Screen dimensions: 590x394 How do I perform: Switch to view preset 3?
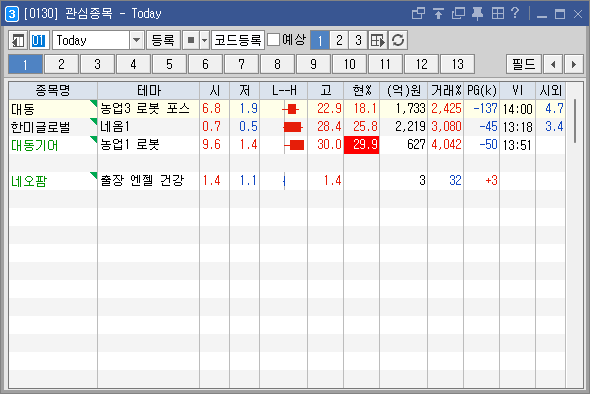tap(358, 40)
